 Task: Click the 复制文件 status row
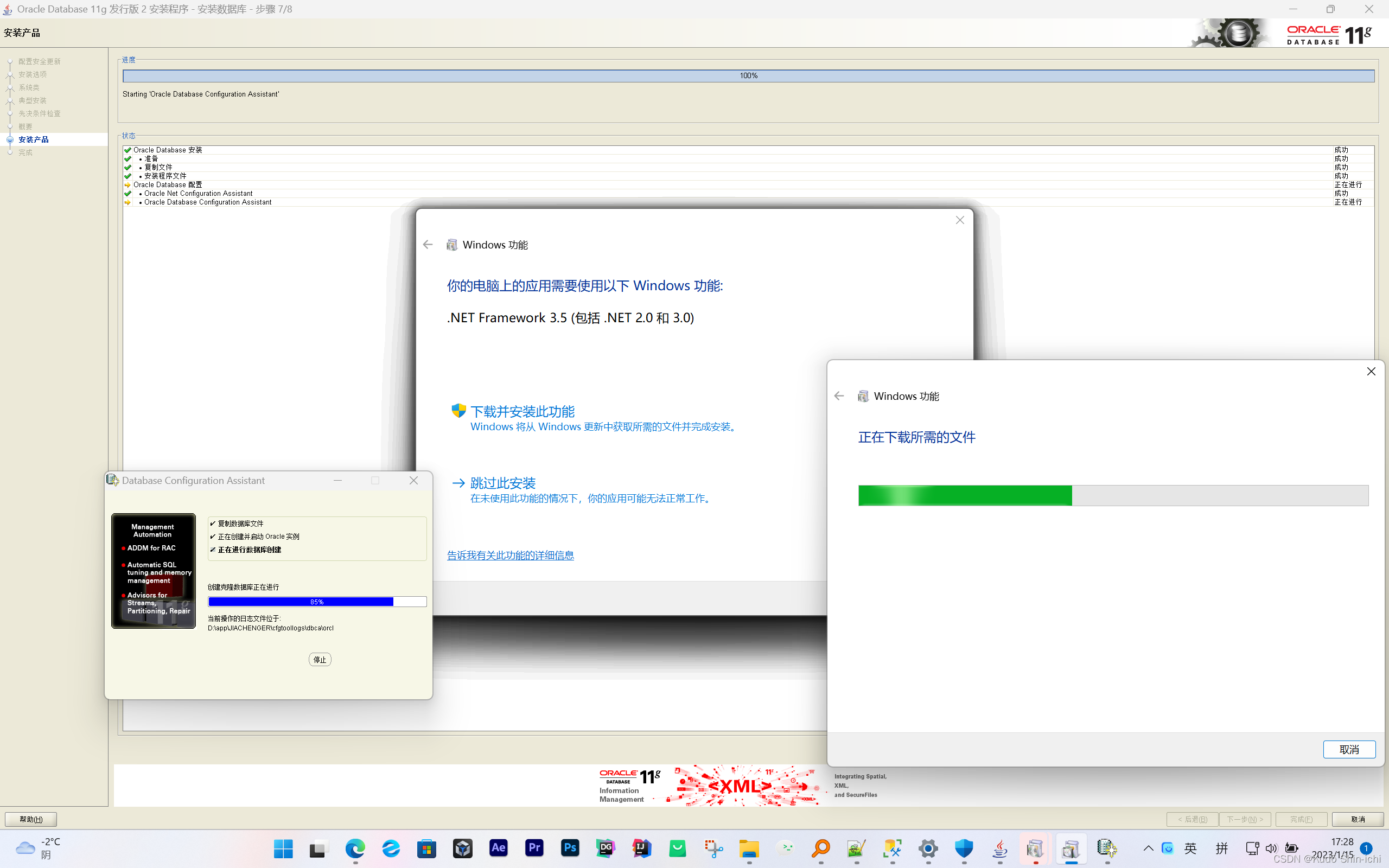click(x=748, y=168)
